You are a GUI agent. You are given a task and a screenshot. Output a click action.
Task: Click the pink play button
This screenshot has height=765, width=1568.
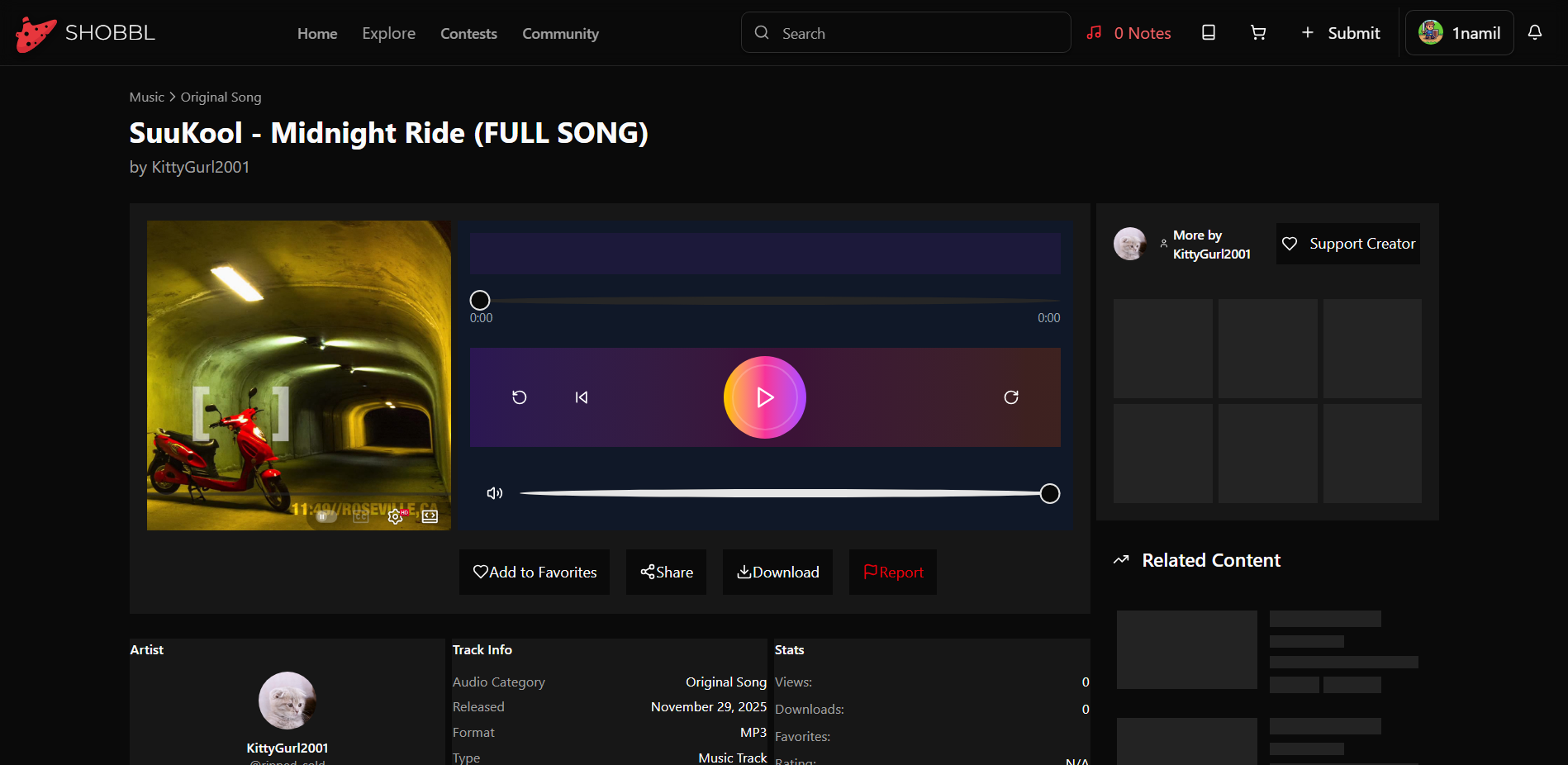pos(764,397)
